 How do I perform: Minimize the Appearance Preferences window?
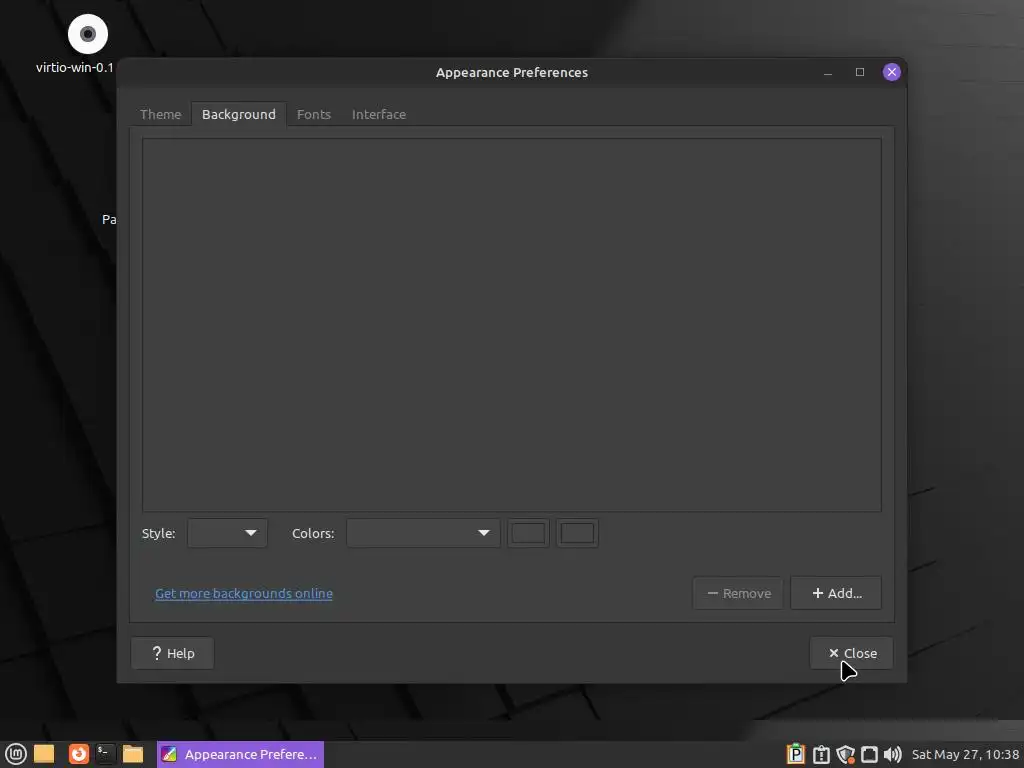pyautogui.click(x=828, y=72)
